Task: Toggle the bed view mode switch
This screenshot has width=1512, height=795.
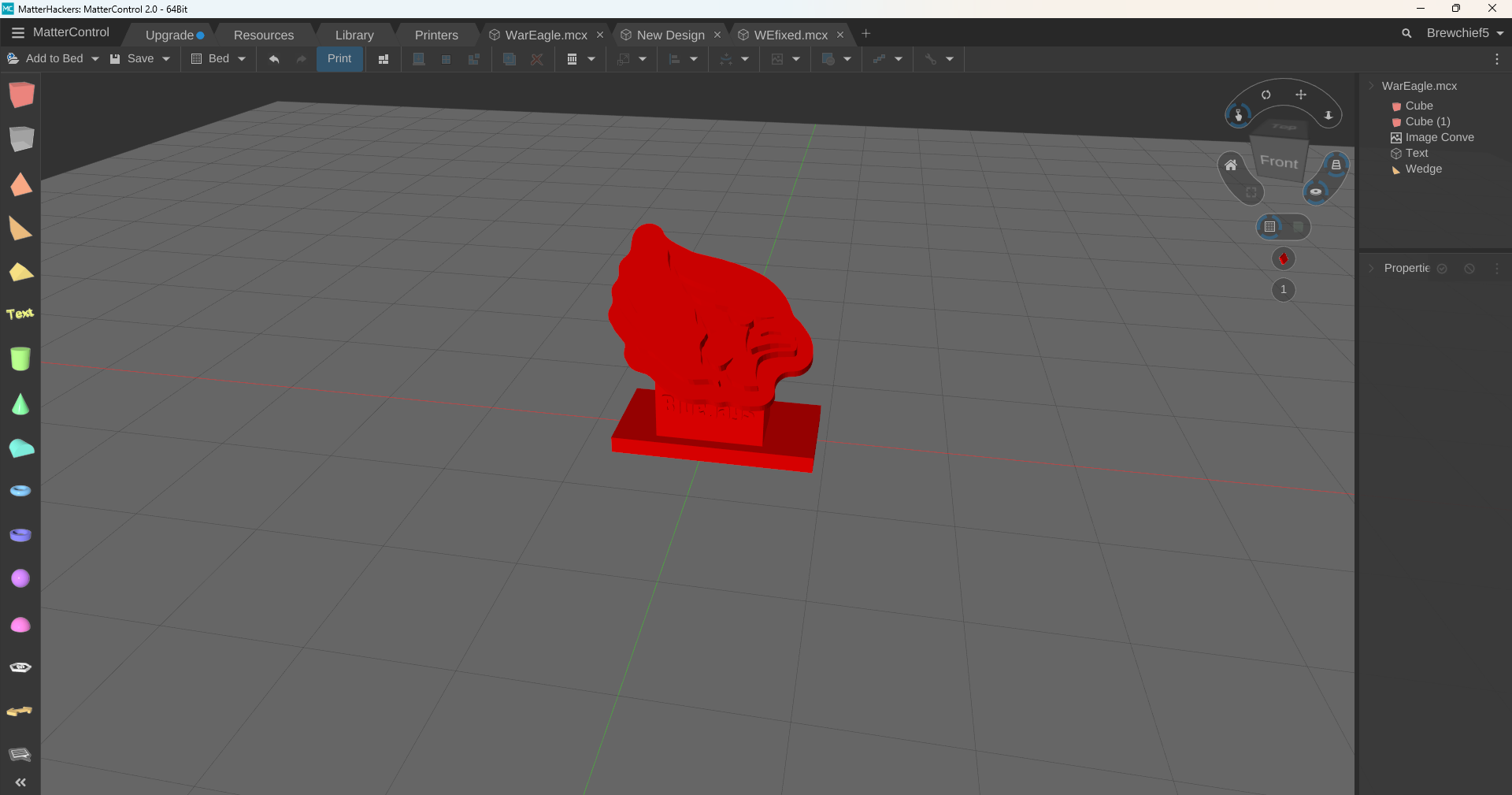Action: pos(1283,227)
